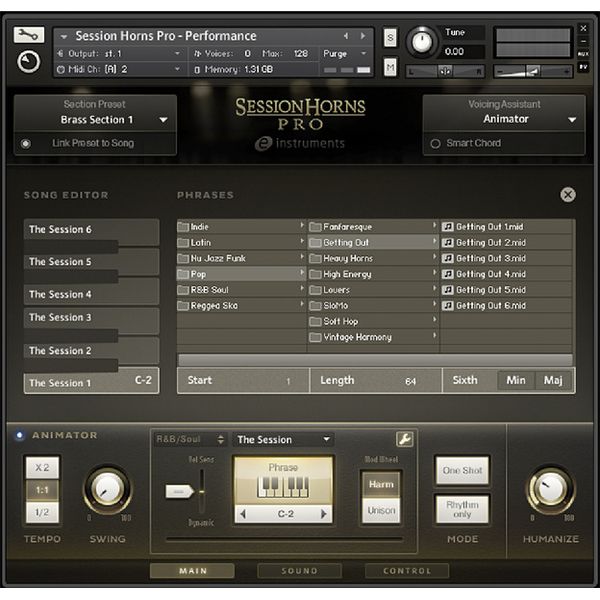
Task: Open the Output st.1 dropdown
Action: click(119, 54)
